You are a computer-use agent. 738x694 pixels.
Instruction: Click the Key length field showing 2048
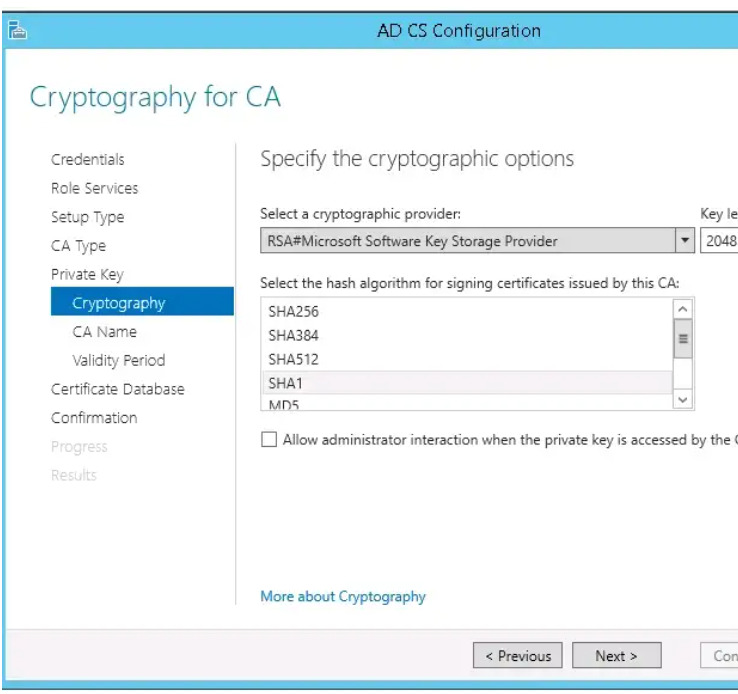point(719,240)
